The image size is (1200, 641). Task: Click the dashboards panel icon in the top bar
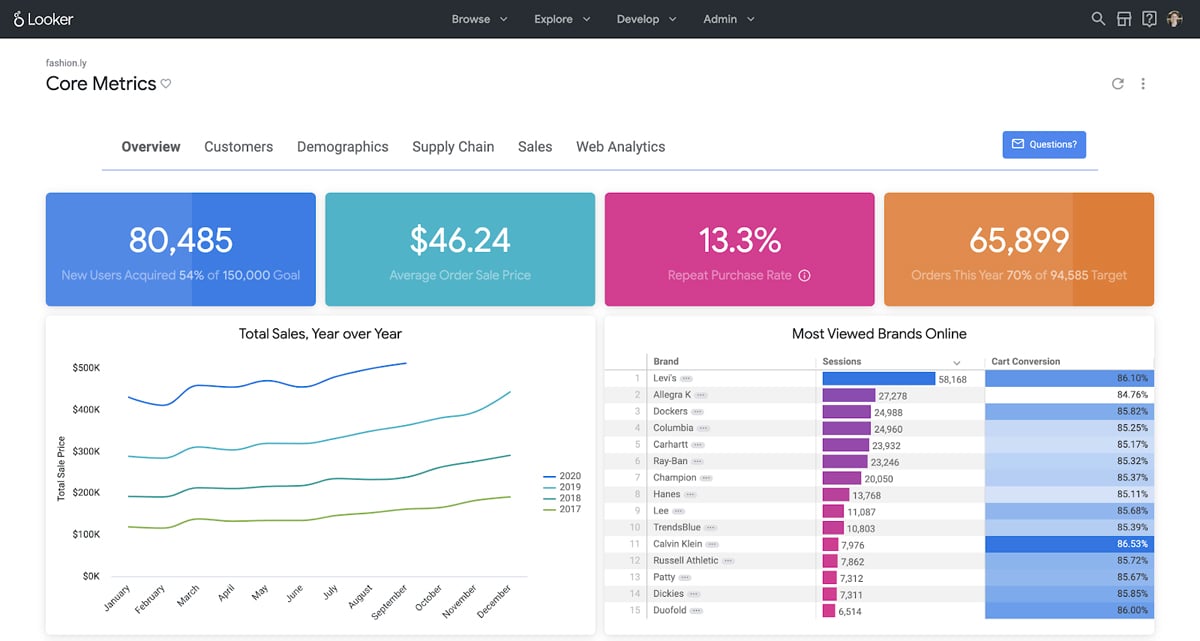(1123, 18)
